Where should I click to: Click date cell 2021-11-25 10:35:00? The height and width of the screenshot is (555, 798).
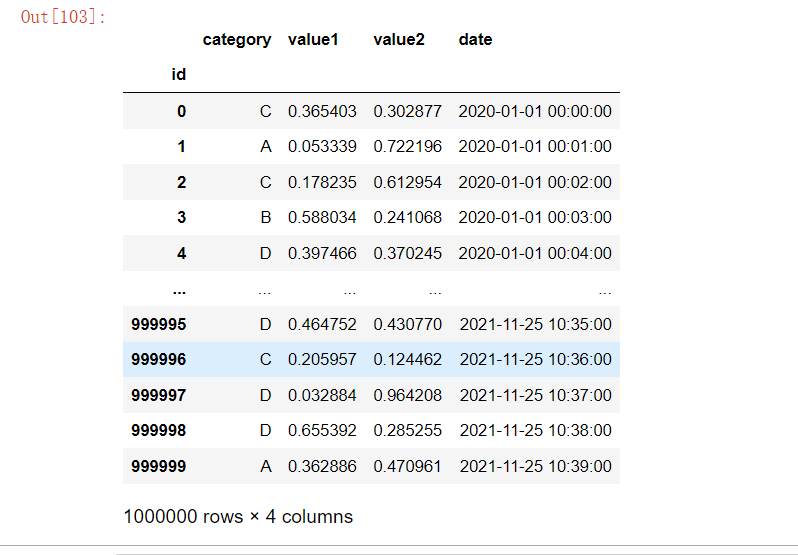pyautogui.click(x=536, y=325)
